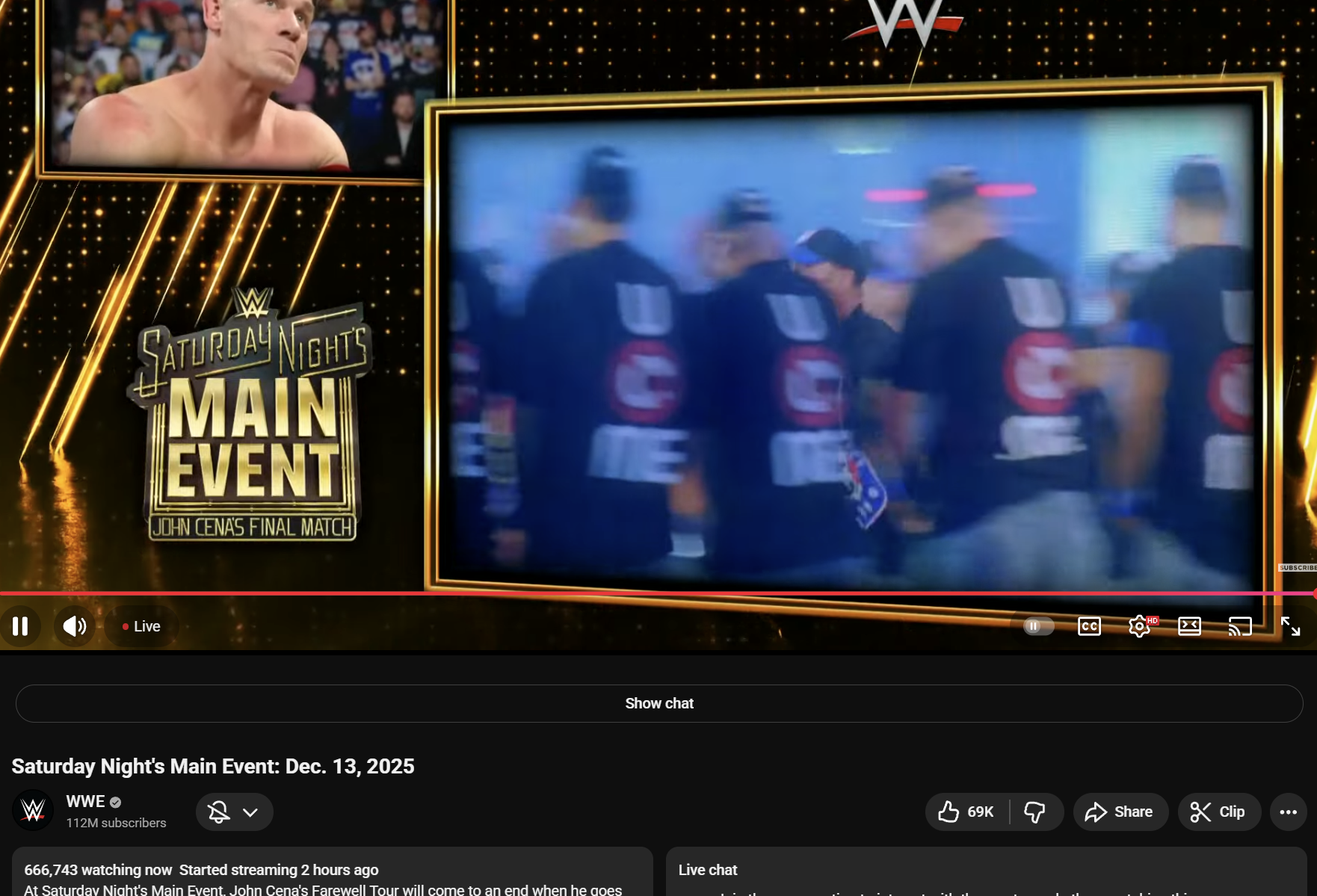Open video settings gear
The image size is (1317, 896).
pos(1140,626)
